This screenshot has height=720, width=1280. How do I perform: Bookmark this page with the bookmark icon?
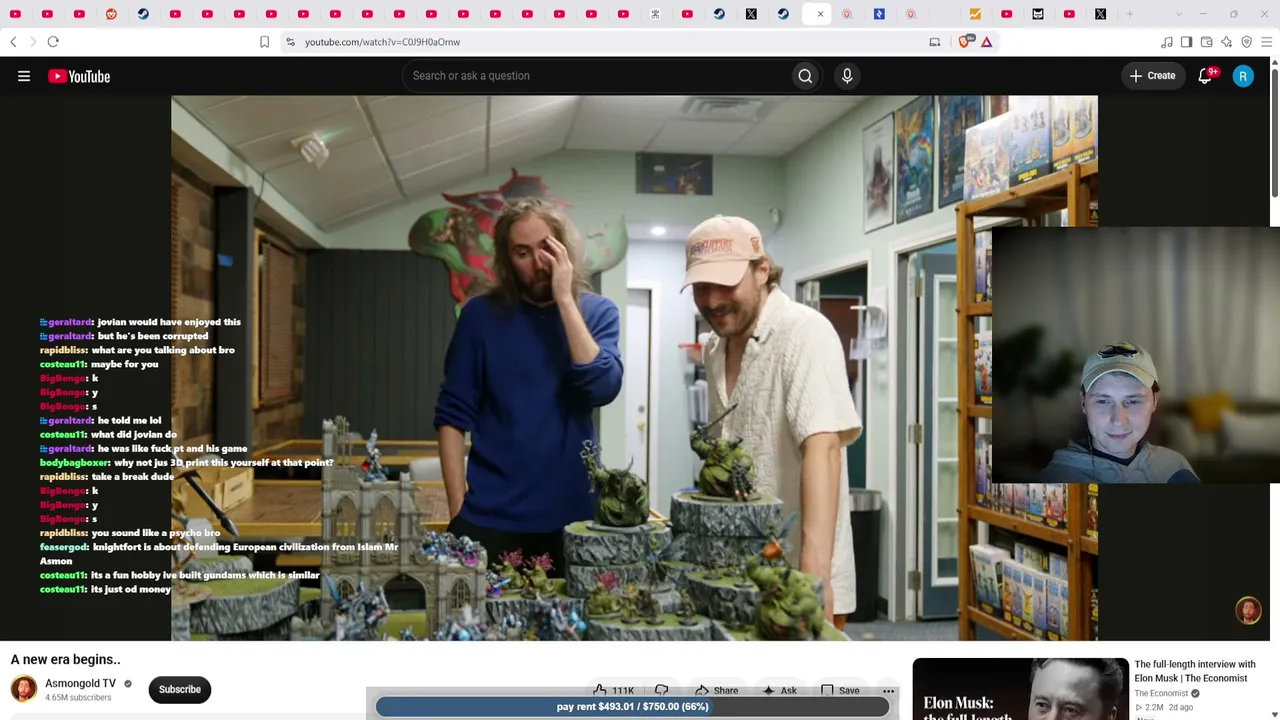click(264, 42)
